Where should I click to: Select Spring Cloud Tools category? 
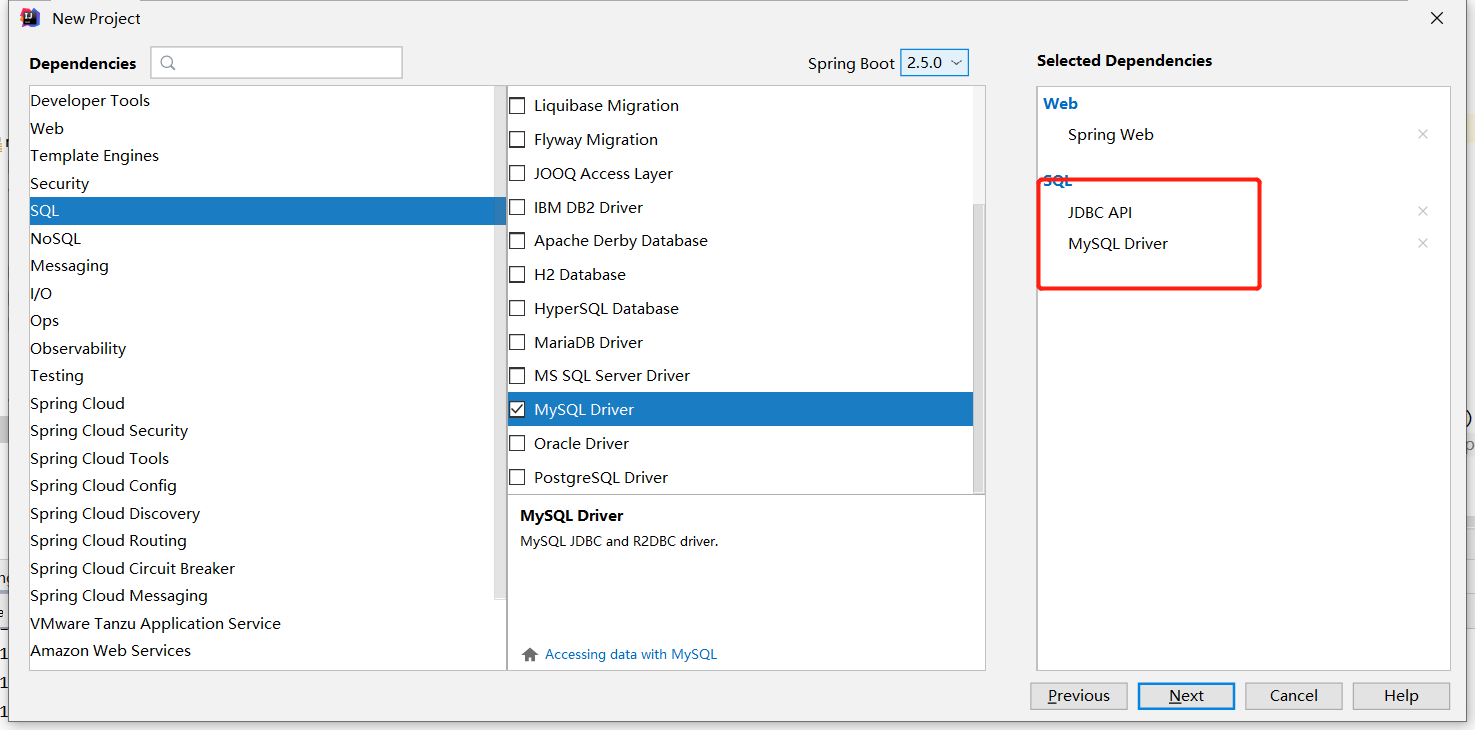click(262, 458)
